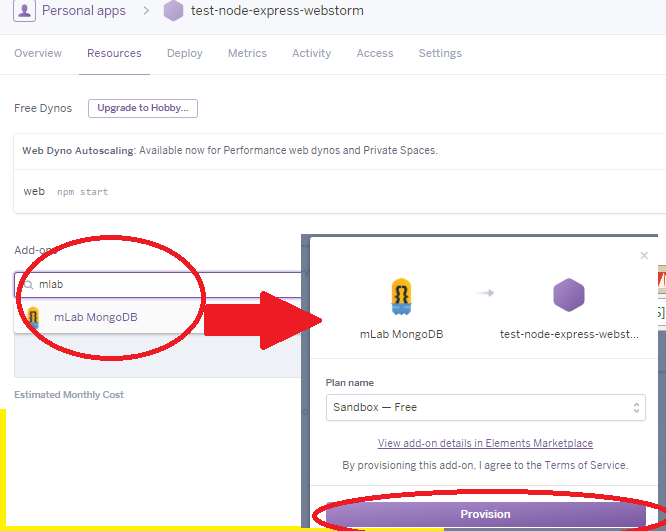Viewport: 666px width, 531px height.
Task: Open the Activity tab
Action: [x=311, y=54]
